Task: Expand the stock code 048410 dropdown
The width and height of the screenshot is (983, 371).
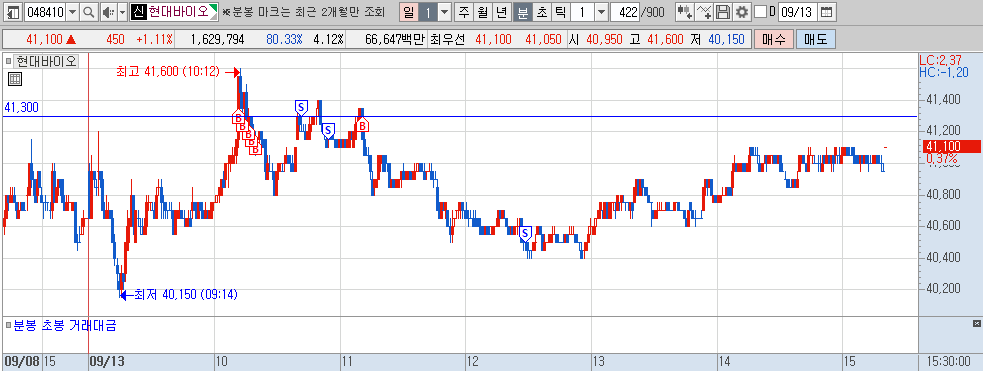Action: pyautogui.click(x=72, y=12)
